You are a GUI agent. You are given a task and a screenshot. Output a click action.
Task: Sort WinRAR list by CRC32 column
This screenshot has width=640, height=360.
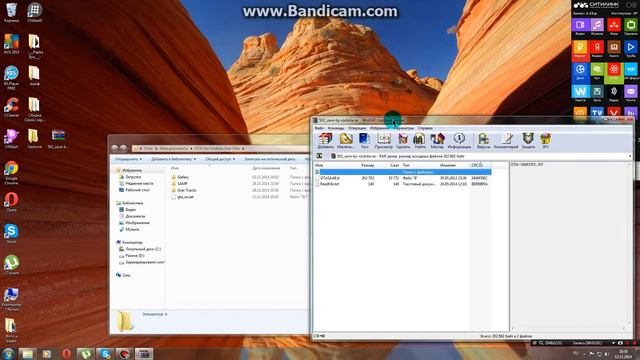click(477, 165)
